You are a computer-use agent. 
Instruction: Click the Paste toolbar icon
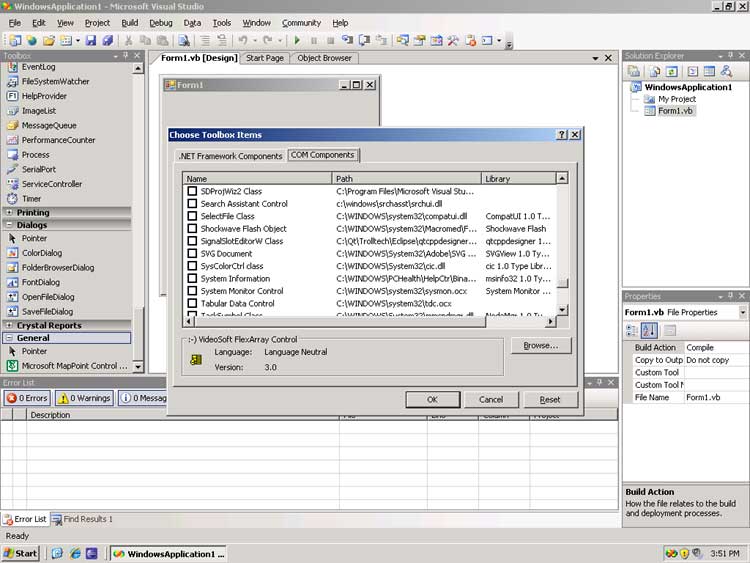coord(162,41)
